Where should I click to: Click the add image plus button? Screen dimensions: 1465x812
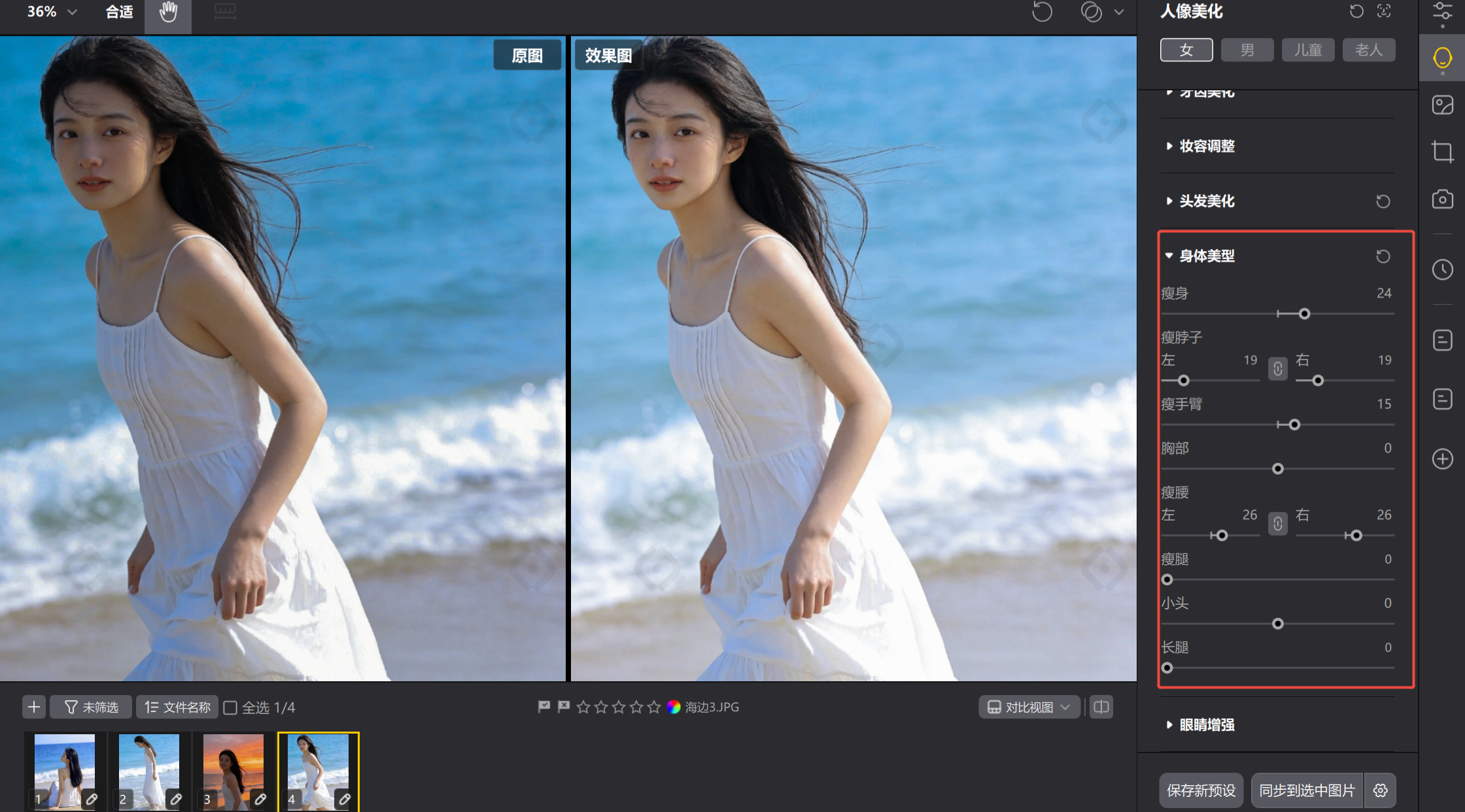click(x=34, y=707)
